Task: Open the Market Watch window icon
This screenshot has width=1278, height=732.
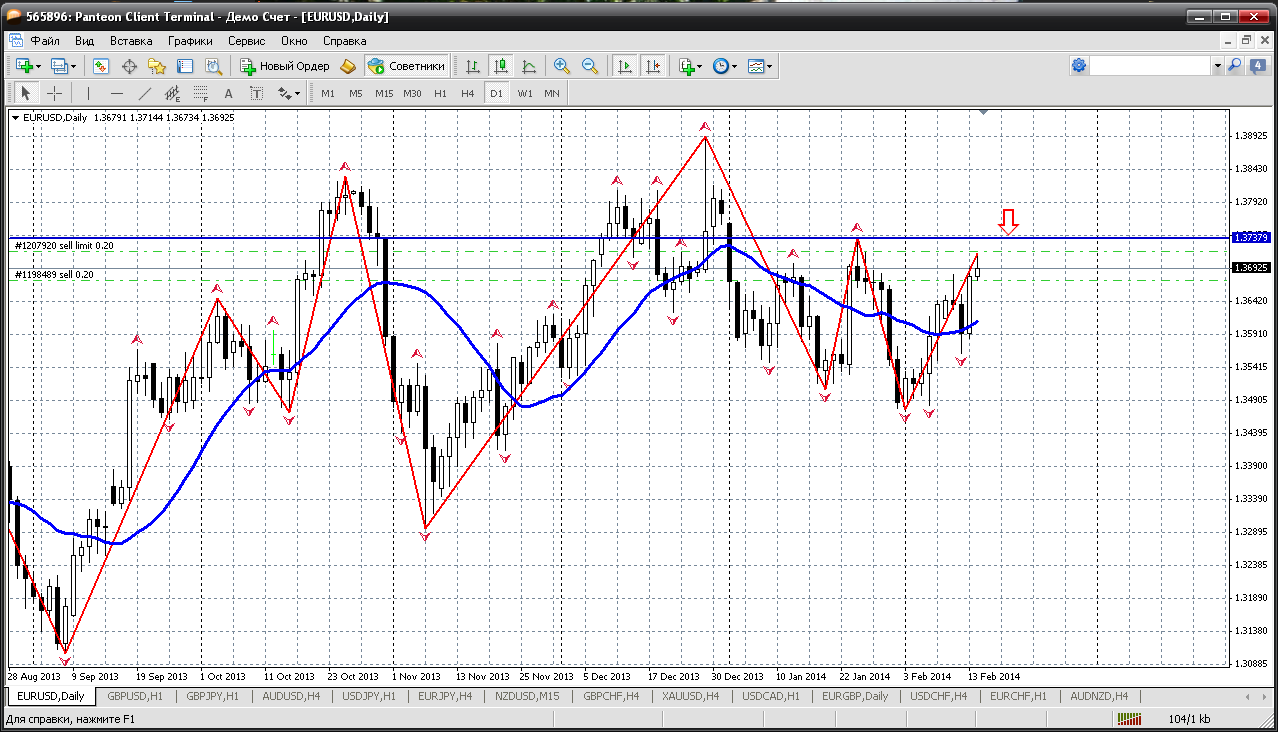Action: tap(101, 66)
